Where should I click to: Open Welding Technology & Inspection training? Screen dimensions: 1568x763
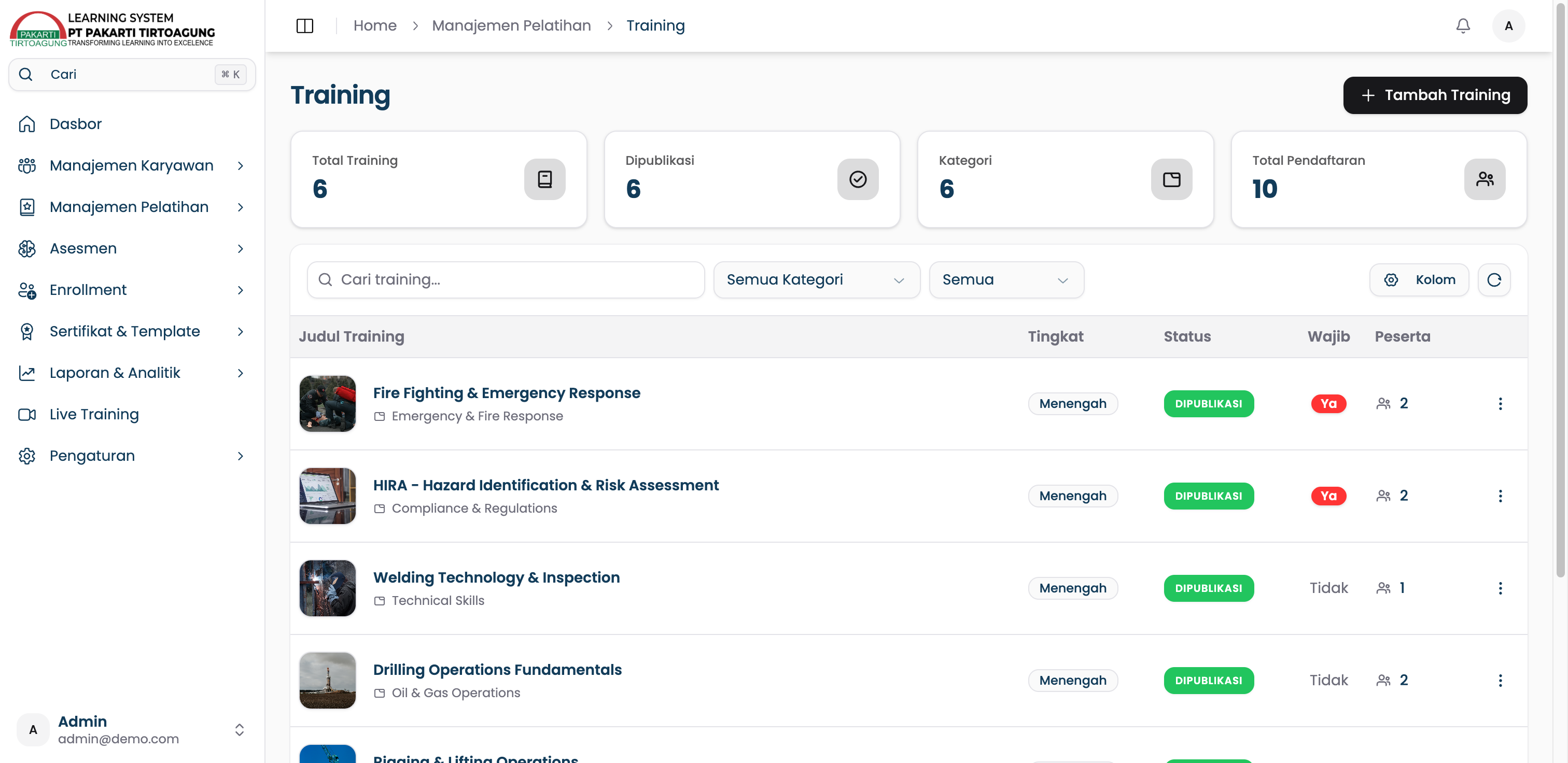click(496, 577)
